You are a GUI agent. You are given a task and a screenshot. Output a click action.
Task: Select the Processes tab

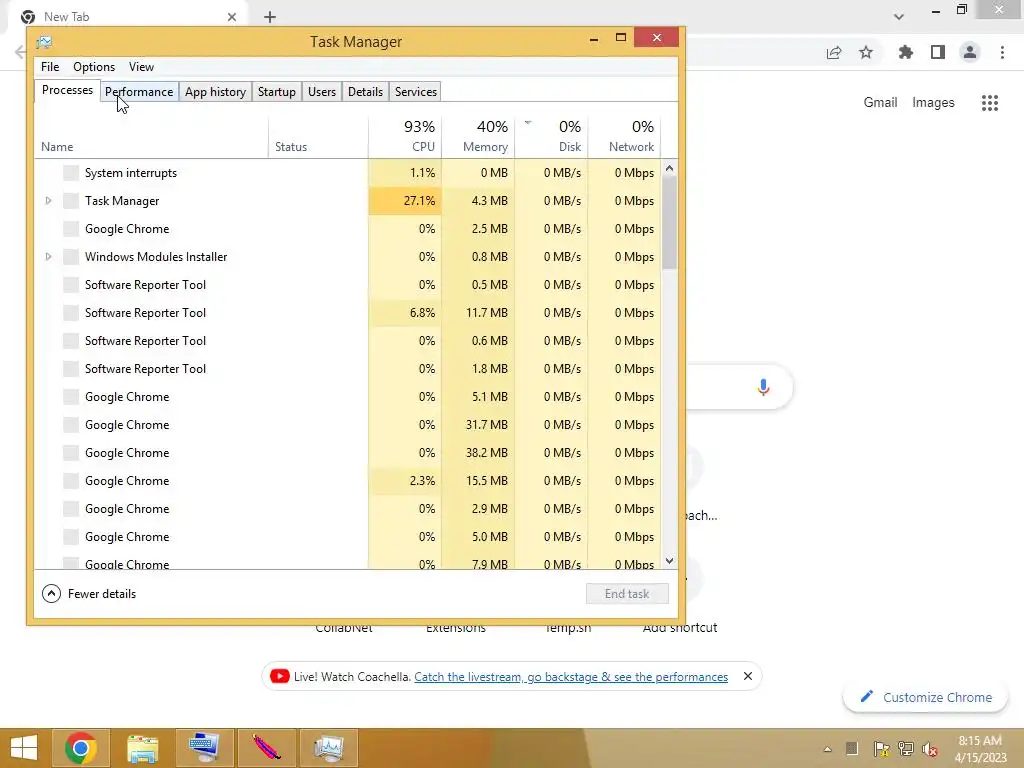pos(67,90)
